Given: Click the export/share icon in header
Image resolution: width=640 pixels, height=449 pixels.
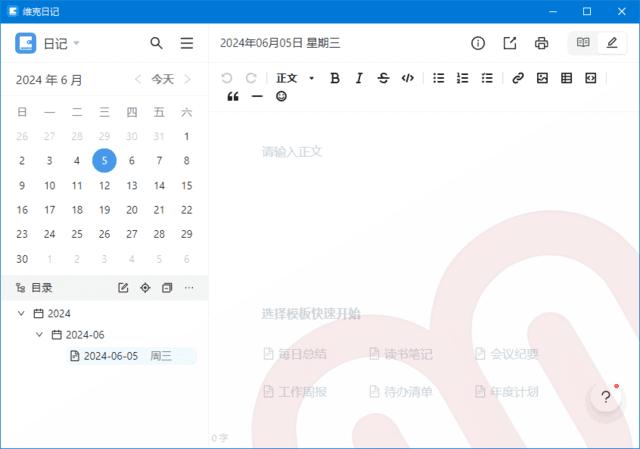Looking at the screenshot, I should (510, 43).
